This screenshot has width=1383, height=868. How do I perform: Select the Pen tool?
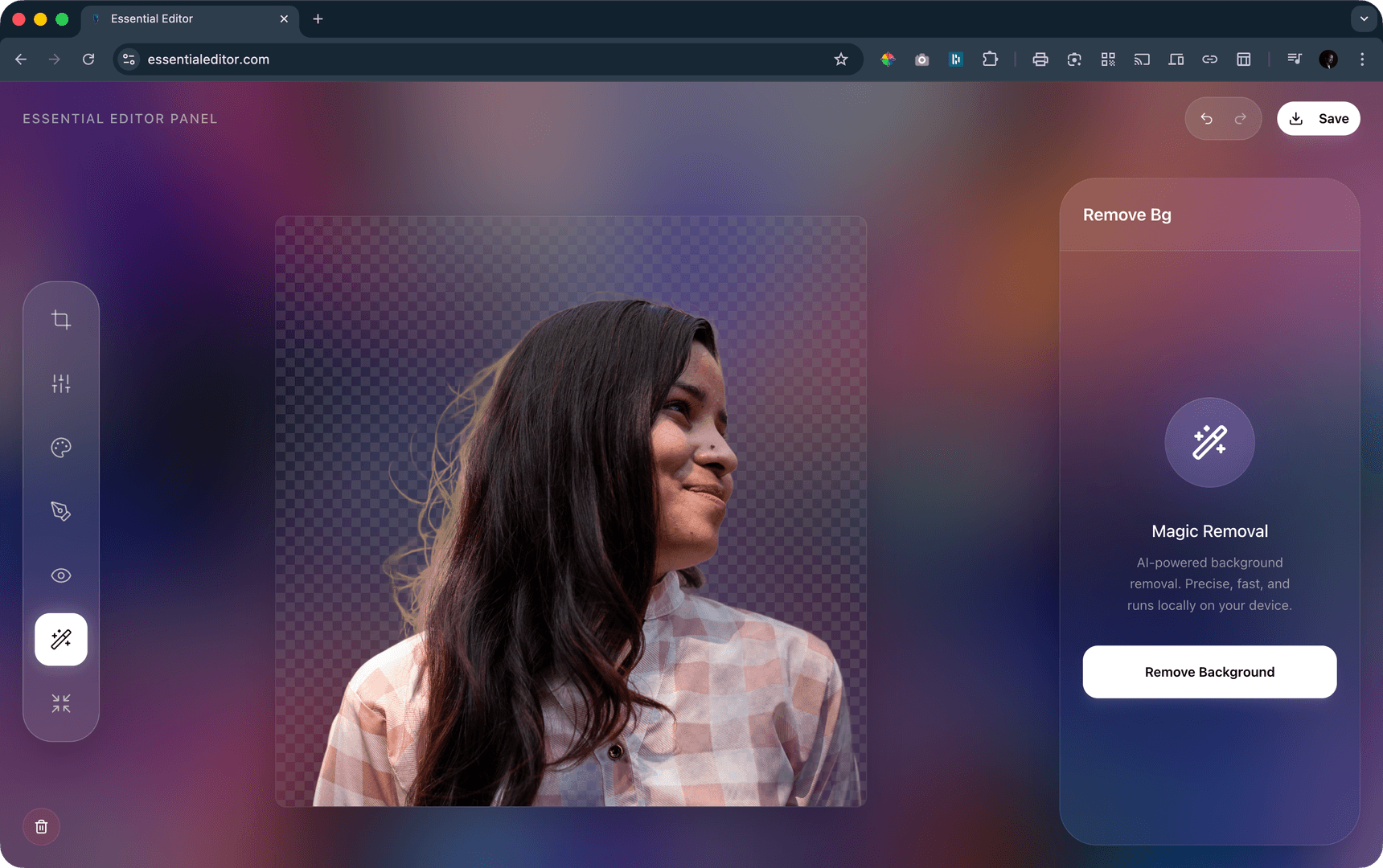point(61,511)
